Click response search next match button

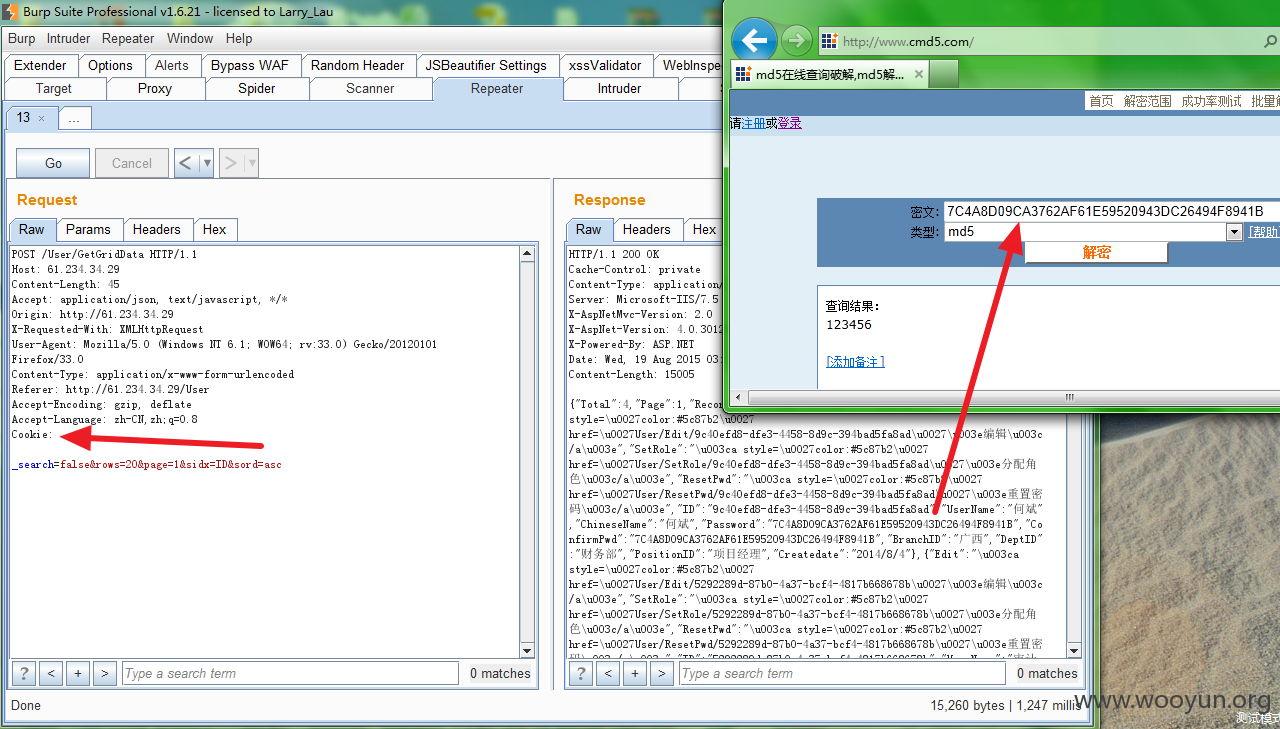[661, 673]
